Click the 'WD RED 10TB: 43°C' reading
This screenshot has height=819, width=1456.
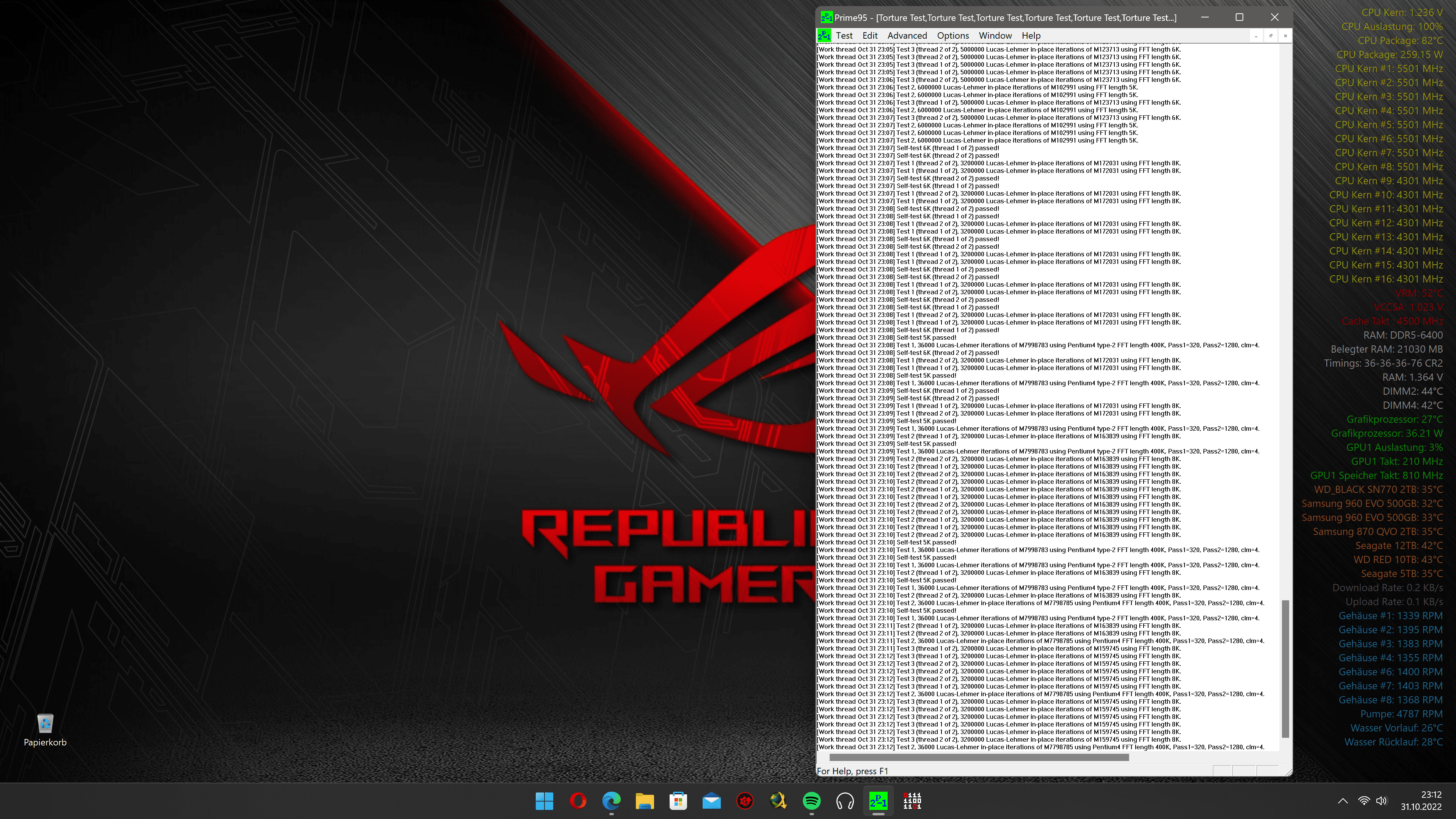click(x=1398, y=560)
